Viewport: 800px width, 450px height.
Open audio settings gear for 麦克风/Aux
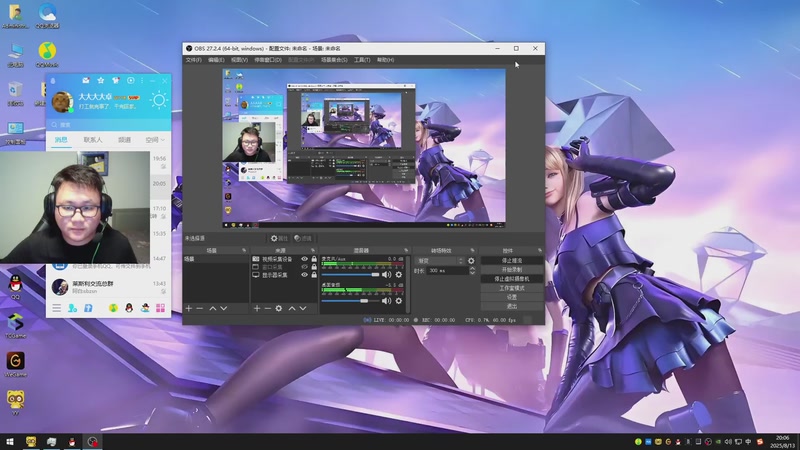(x=398, y=274)
